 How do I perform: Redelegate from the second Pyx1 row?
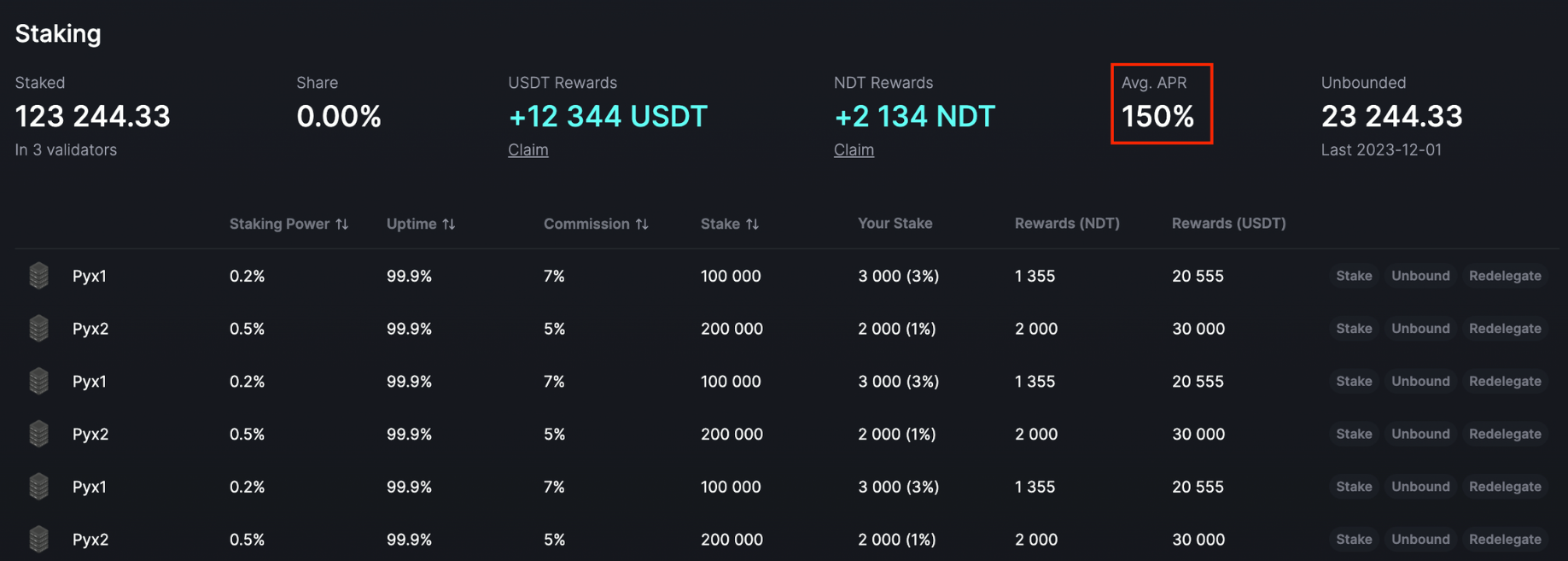click(1505, 381)
